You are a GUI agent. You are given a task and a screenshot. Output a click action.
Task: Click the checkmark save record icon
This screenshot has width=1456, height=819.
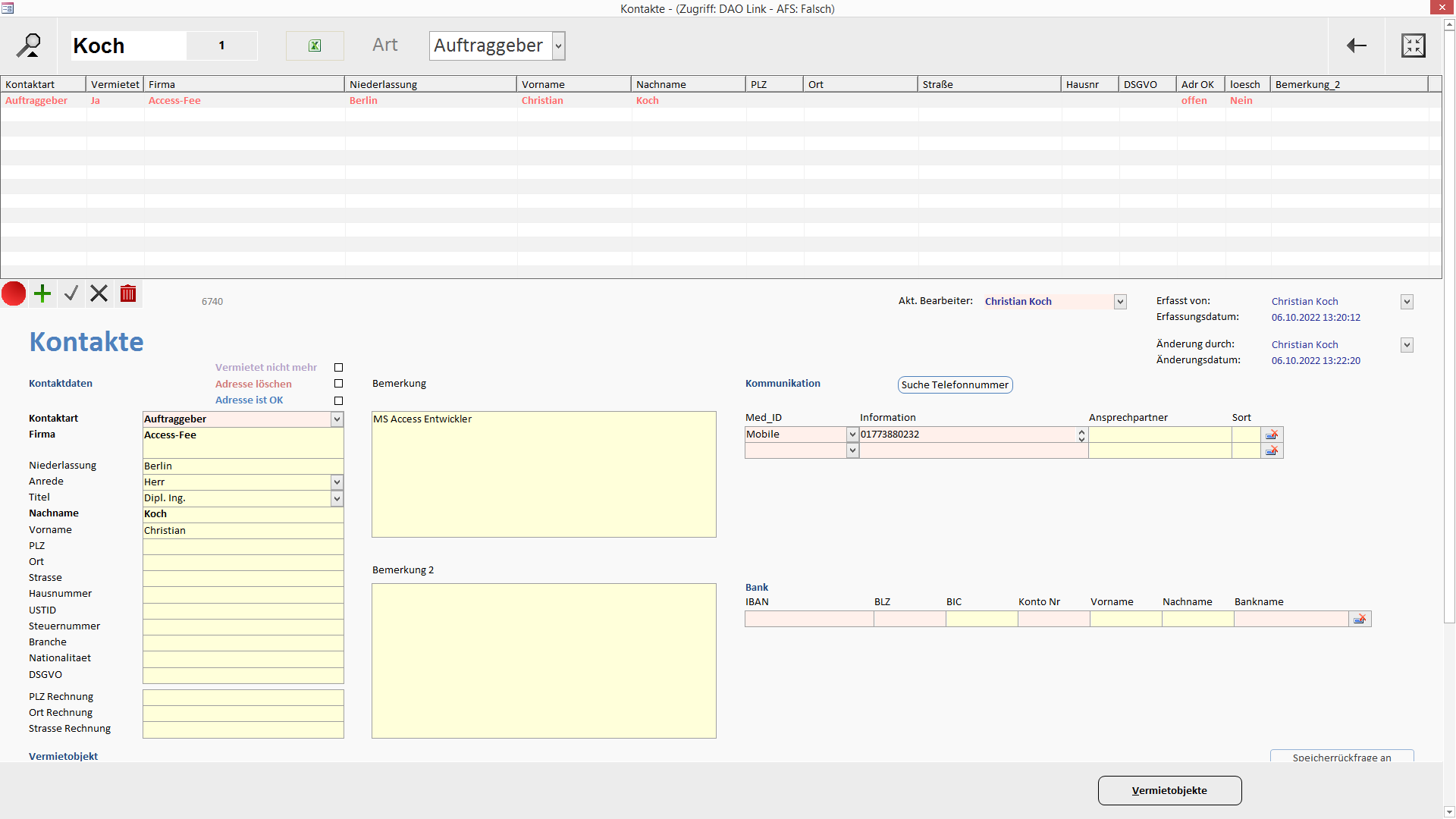(x=71, y=293)
